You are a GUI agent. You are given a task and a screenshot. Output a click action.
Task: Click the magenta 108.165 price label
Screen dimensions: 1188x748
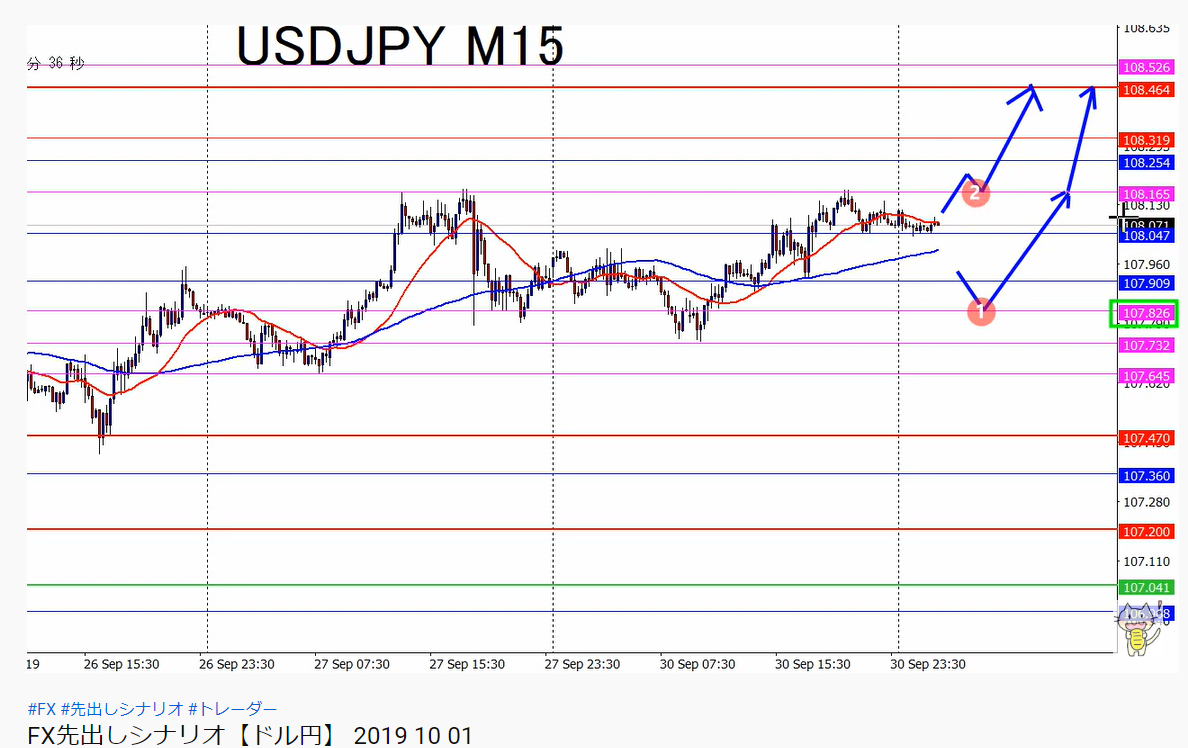click(x=1146, y=195)
